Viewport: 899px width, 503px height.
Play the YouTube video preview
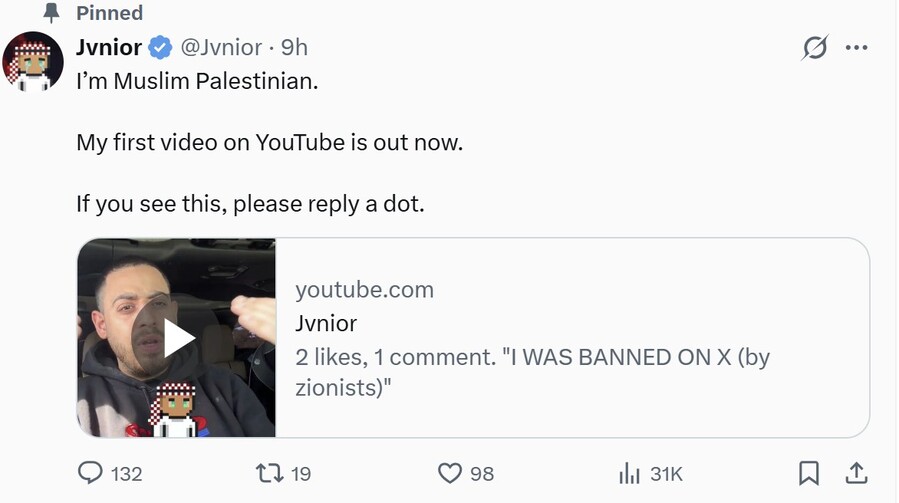coord(179,338)
